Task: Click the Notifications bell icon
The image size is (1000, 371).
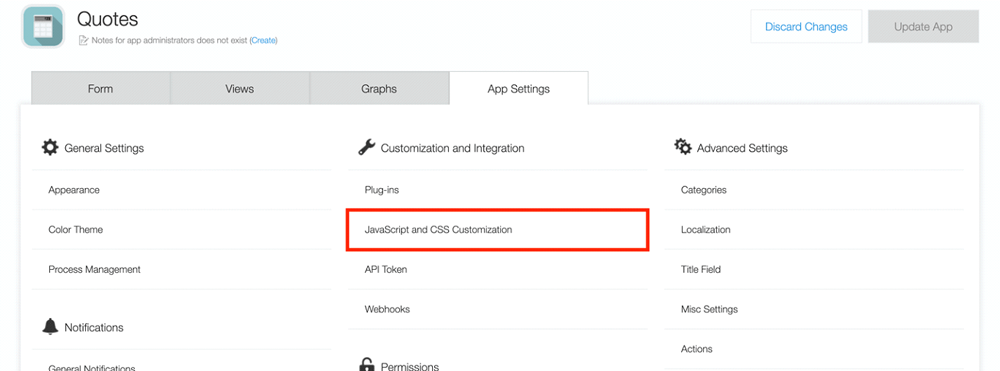Action: (50, 326)
